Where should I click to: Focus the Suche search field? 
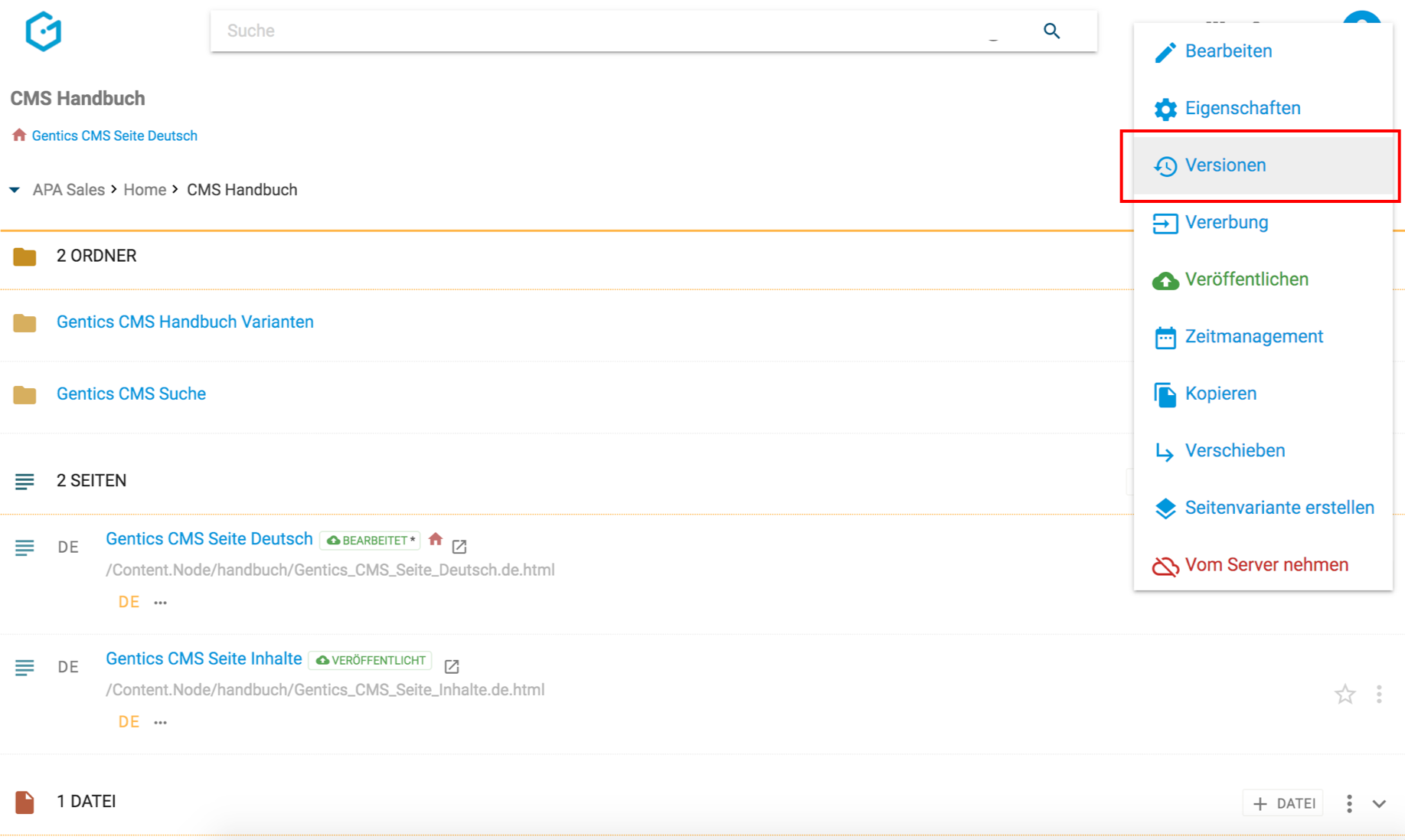653,31
